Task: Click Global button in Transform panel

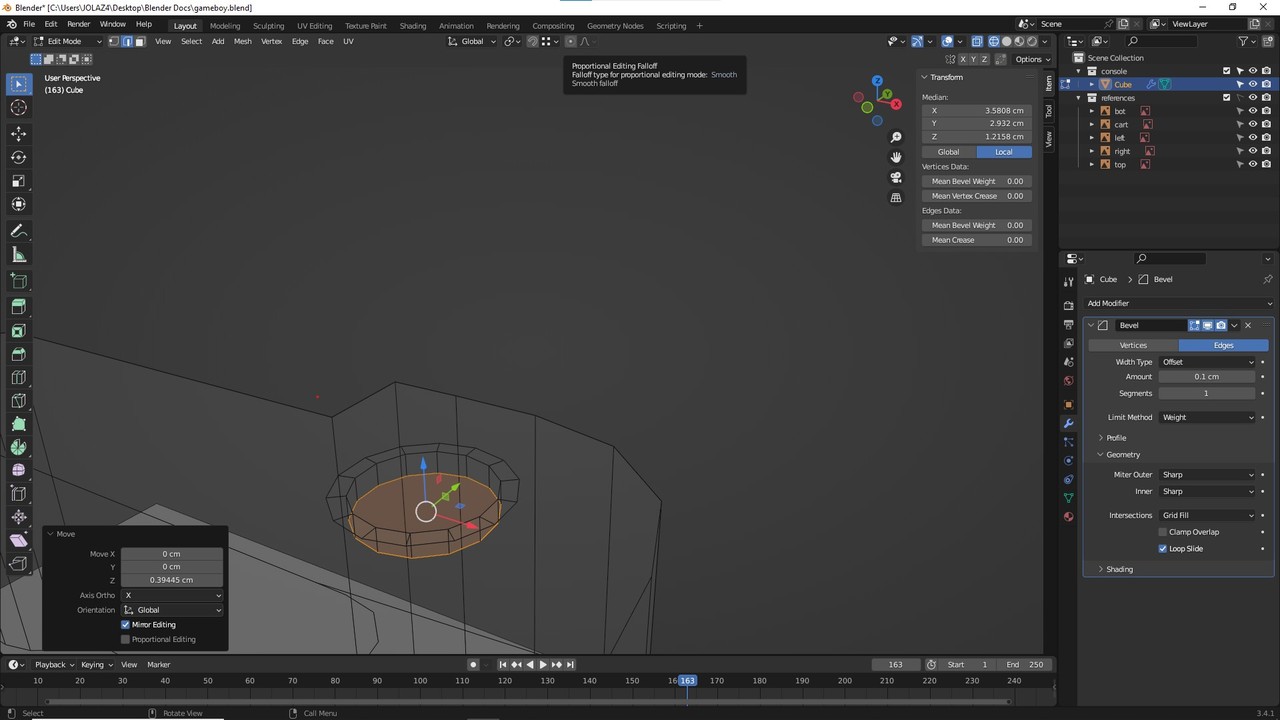Action: pos(948,152)
